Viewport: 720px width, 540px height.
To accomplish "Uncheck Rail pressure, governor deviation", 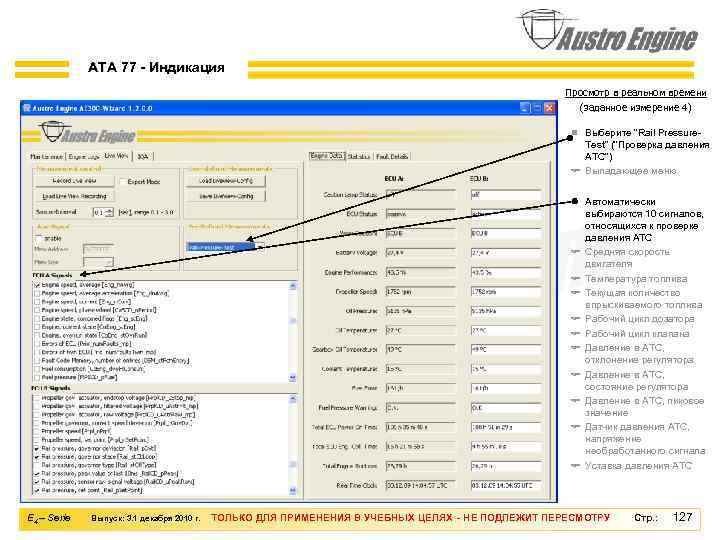I will [x=37, y=448].
